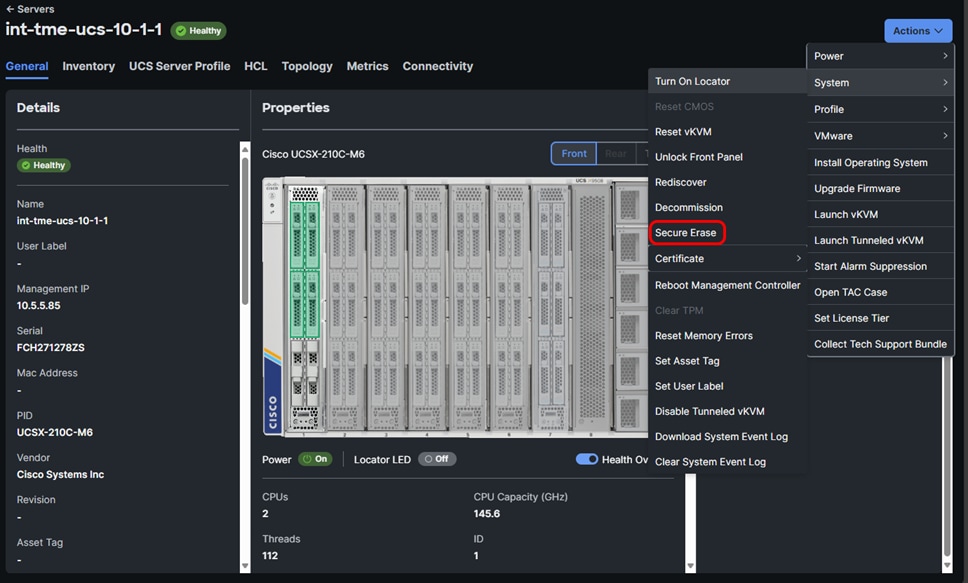Screen dimensions: 968x583
Task: Choose Reboot Management Controller
Action: 727,285
